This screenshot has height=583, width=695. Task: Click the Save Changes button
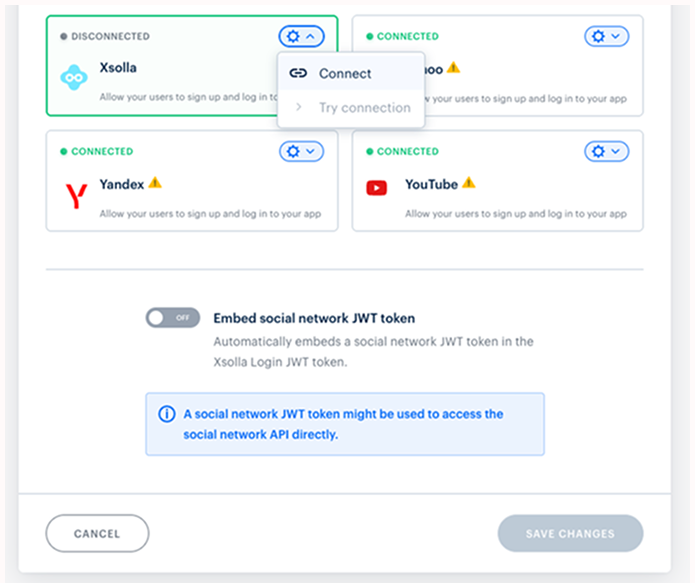[x=570, y=533]
